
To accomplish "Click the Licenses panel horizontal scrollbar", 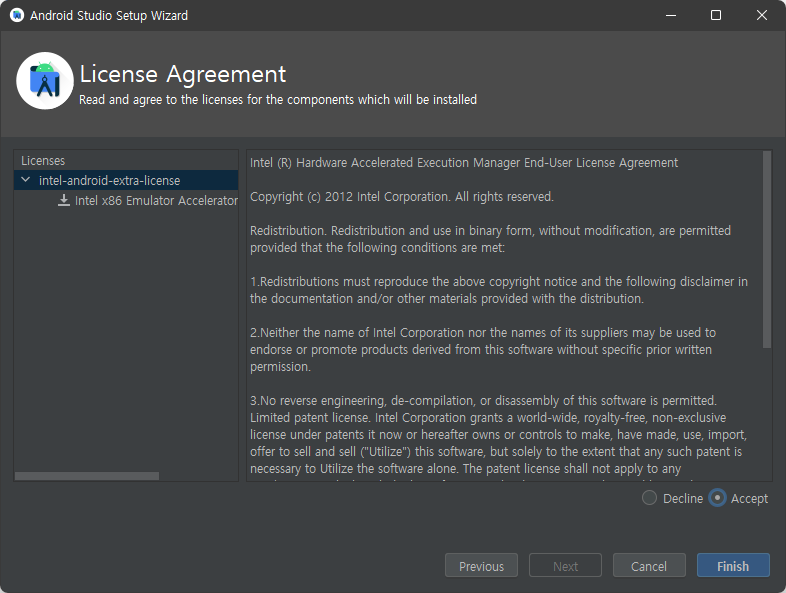I will pyautogui.click(x=87, y=476).
